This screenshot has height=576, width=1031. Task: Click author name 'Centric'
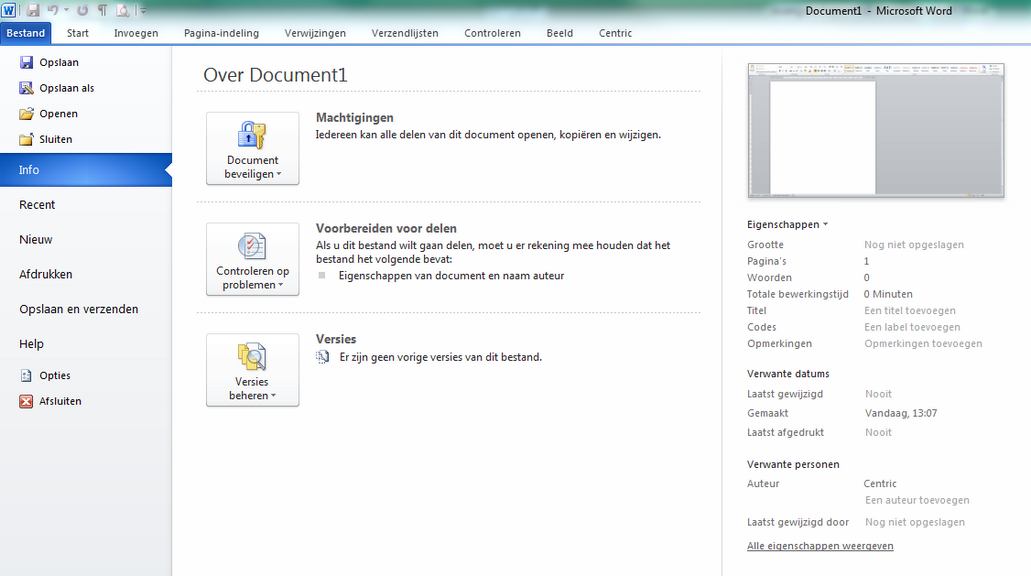[x=880, y=483]
